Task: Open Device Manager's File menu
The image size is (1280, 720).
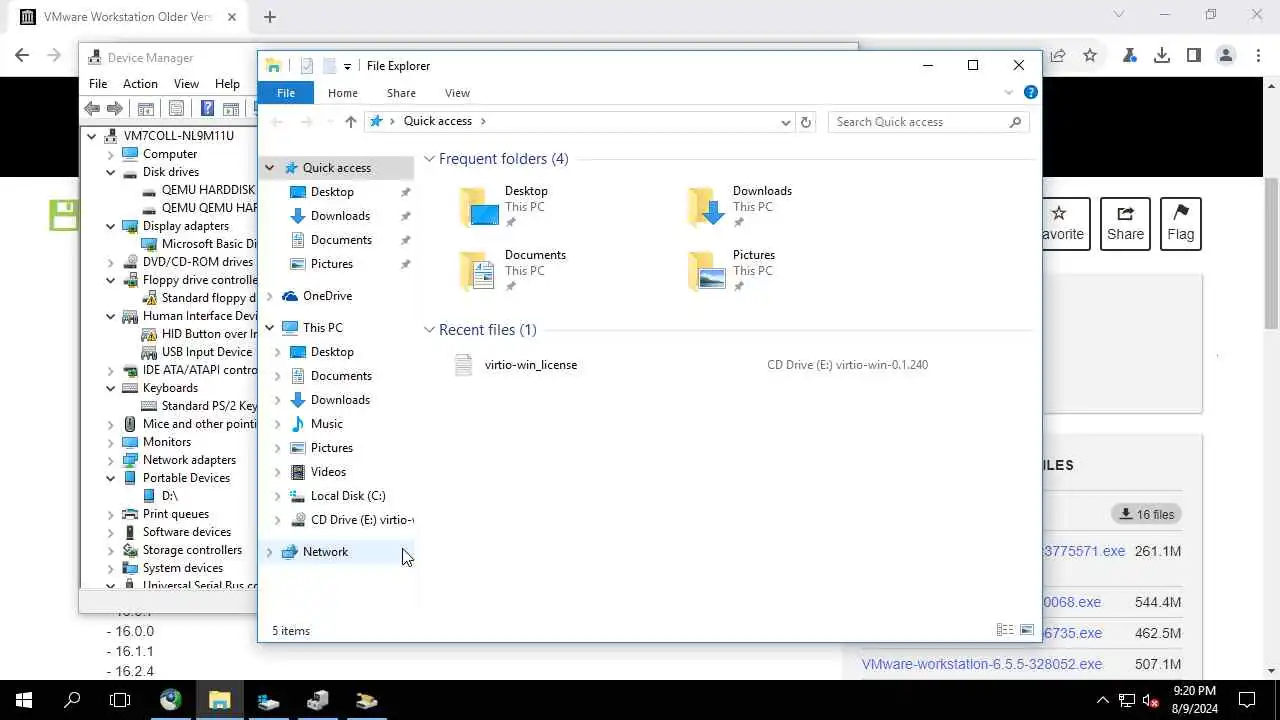Action: point(98,84)
